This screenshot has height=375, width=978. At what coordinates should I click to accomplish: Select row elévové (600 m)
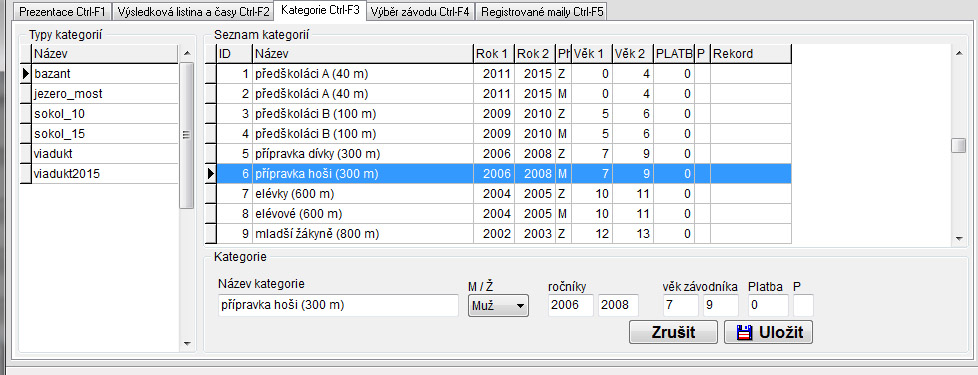503,213
